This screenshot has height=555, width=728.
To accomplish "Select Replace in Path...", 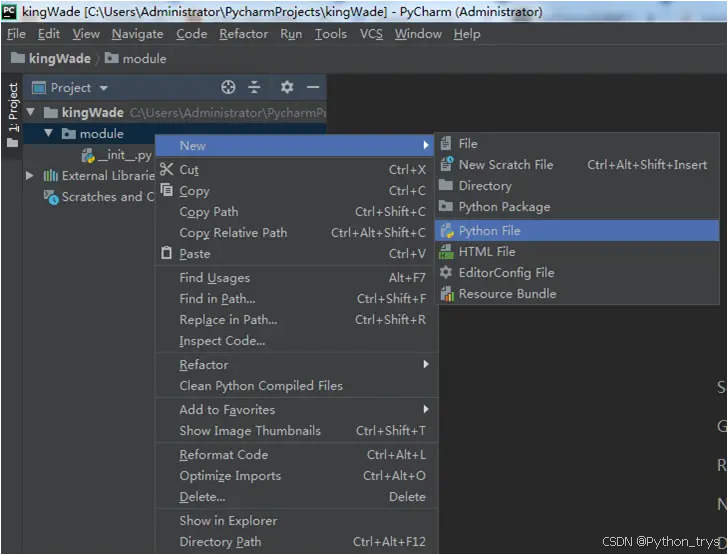I will pos(296,320).
